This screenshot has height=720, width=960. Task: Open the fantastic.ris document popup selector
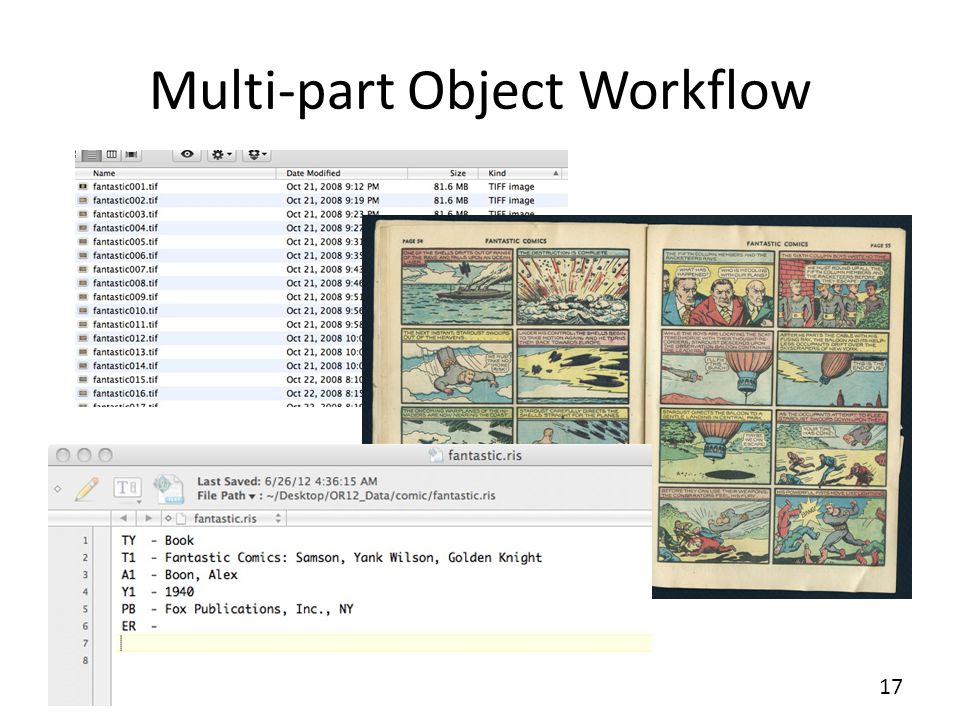point(223,519)
